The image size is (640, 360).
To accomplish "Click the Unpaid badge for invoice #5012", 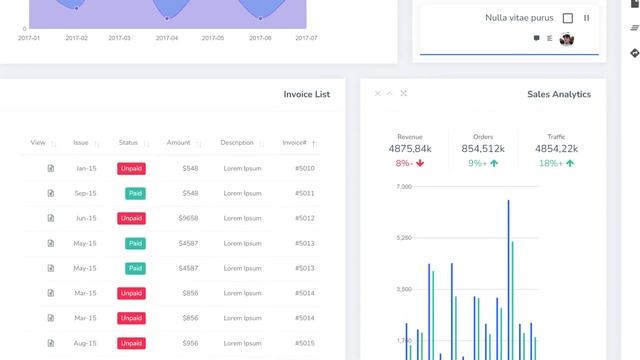I will pyautogui.click(x=131, y=218).
